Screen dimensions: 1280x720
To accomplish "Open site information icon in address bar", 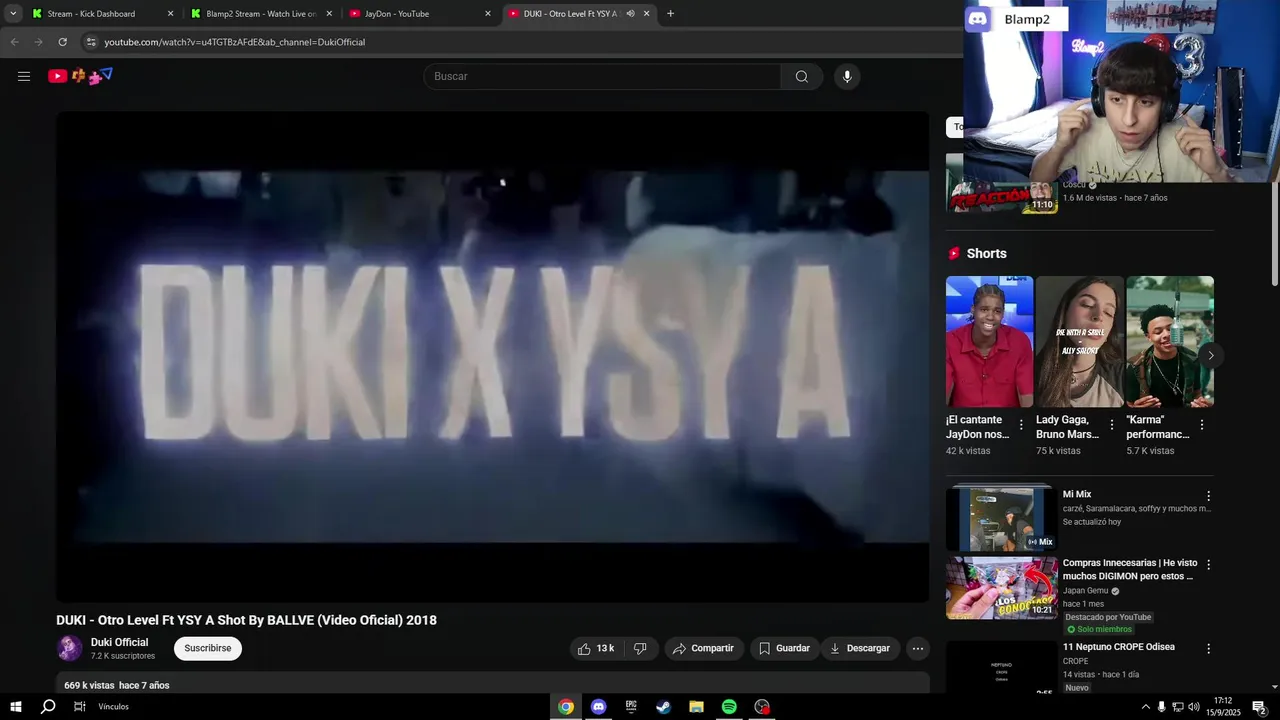I will click(x=91, y=42).
